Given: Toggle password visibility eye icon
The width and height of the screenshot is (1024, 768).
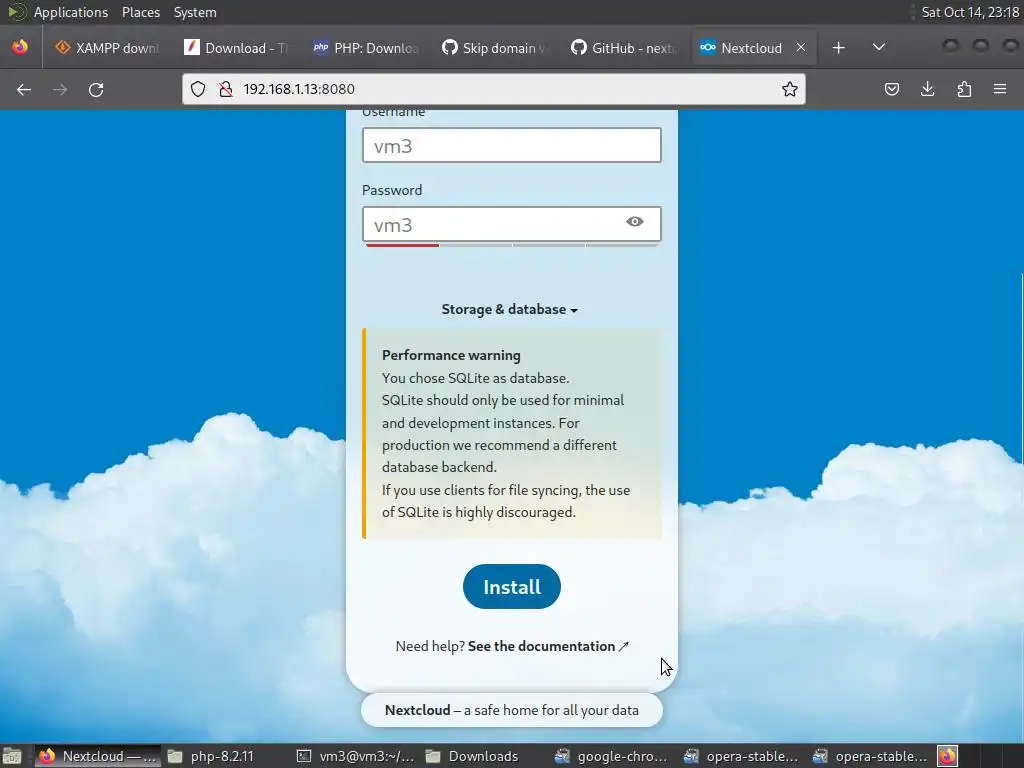Looking at the screenshot, I should 635,222.
